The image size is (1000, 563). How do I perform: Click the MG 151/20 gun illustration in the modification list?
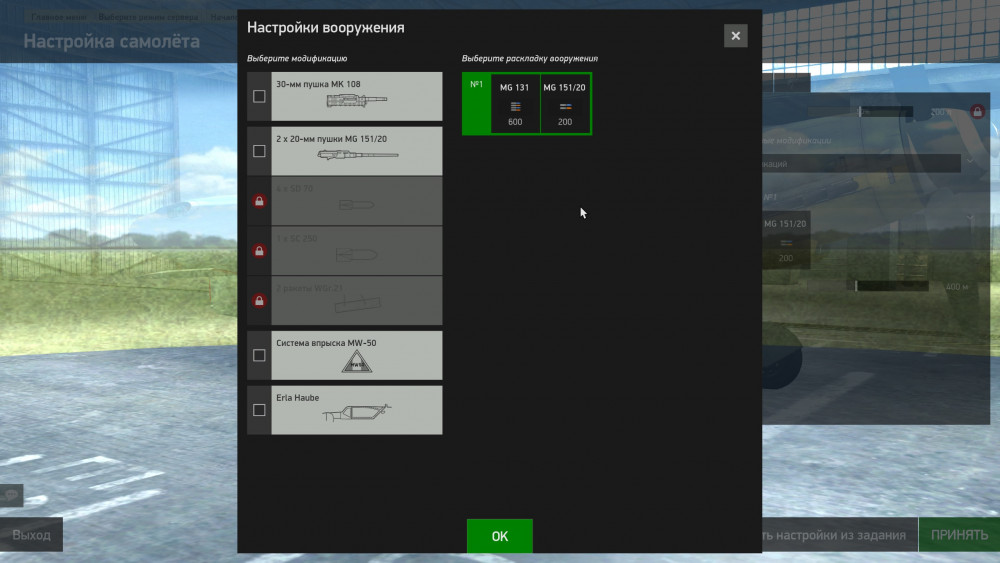tap(357, 155)
